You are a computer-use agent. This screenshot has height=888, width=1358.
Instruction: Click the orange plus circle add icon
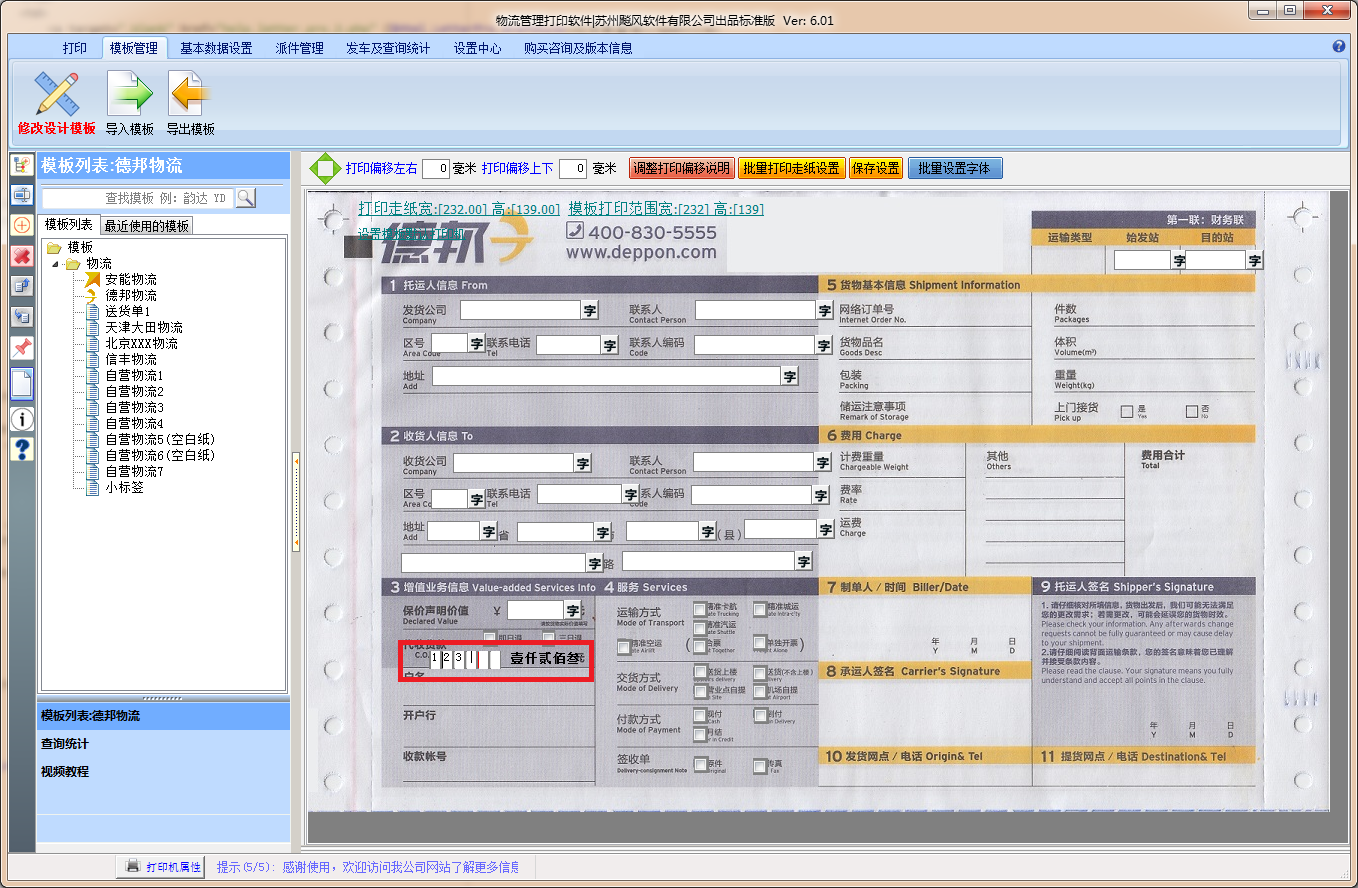click(22, 225)
